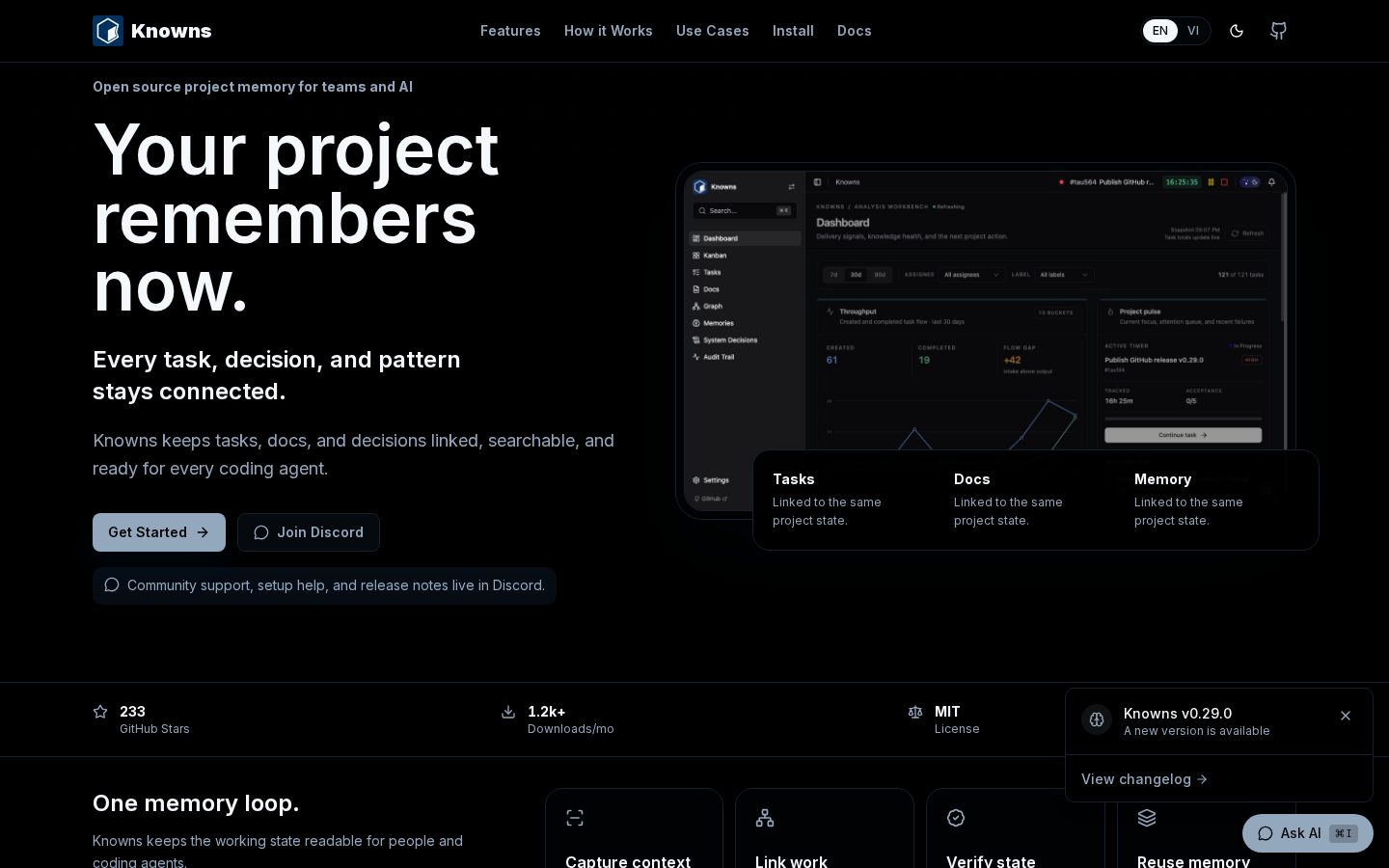Click the download icon beside Downloads/mo
1389x868 pixels.
508,712
